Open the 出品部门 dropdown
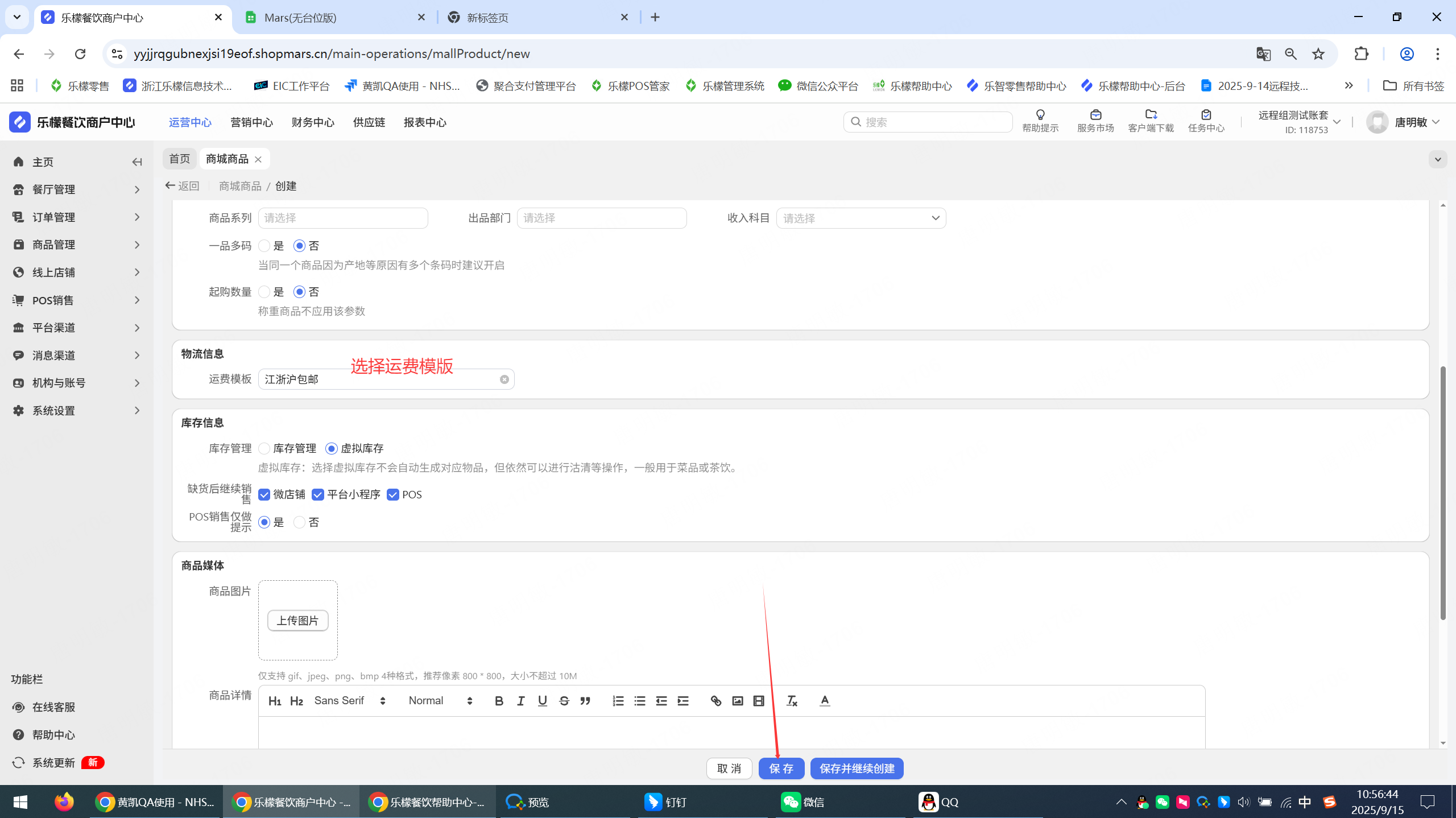This screenshot has width=1456, height=818. [x=602, y=218]
